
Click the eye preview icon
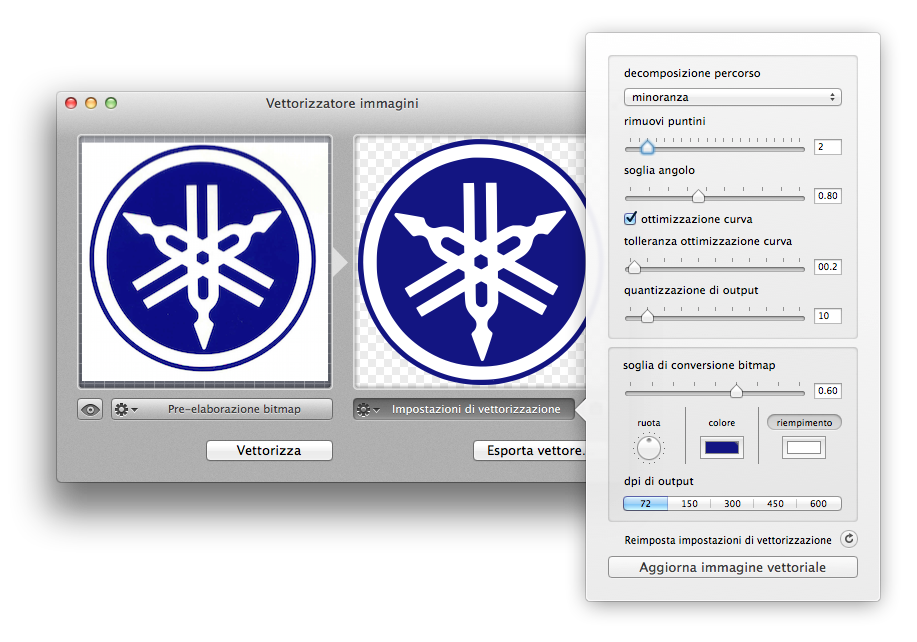(90, 409)
